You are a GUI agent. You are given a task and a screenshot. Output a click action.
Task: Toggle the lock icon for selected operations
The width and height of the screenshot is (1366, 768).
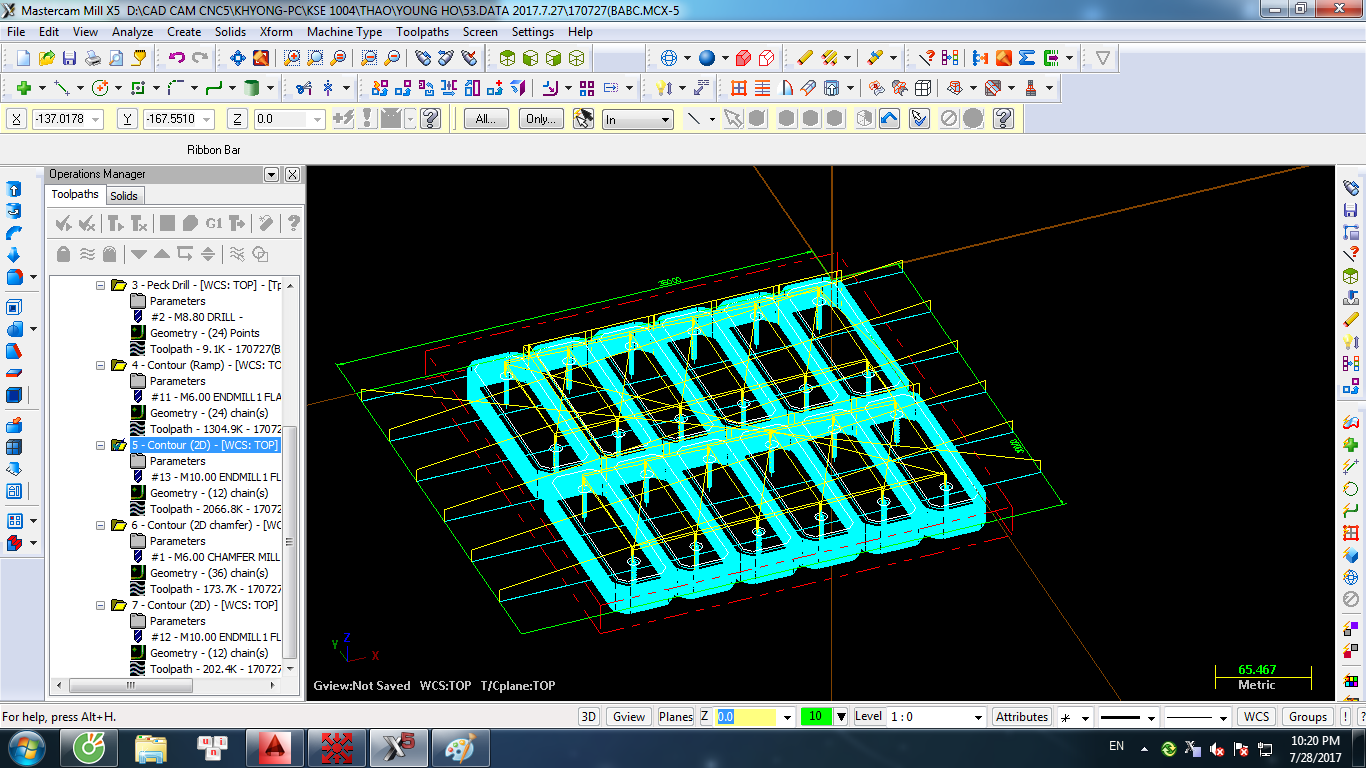point(64,254)
